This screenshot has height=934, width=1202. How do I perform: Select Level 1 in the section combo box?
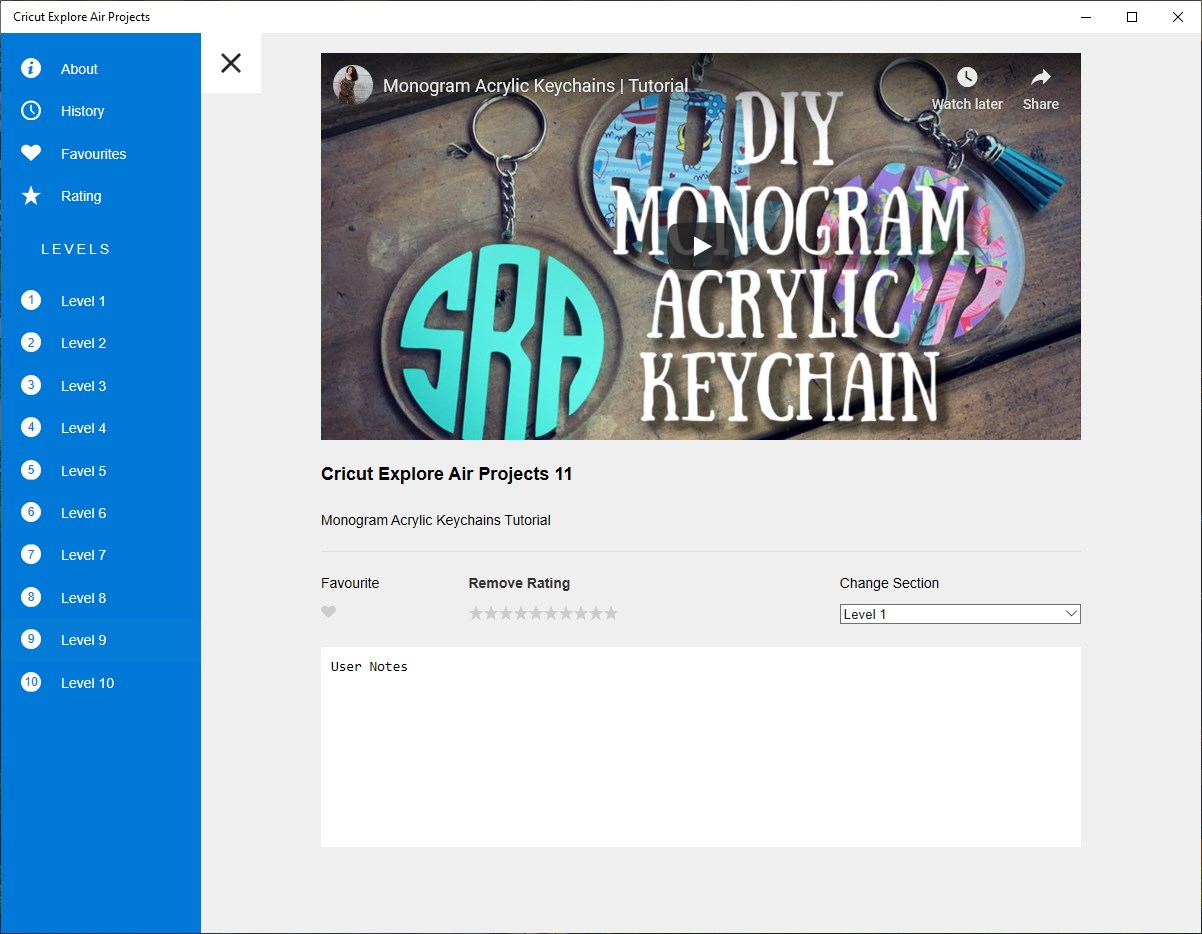pyautogui.click(x=940, y=613)
